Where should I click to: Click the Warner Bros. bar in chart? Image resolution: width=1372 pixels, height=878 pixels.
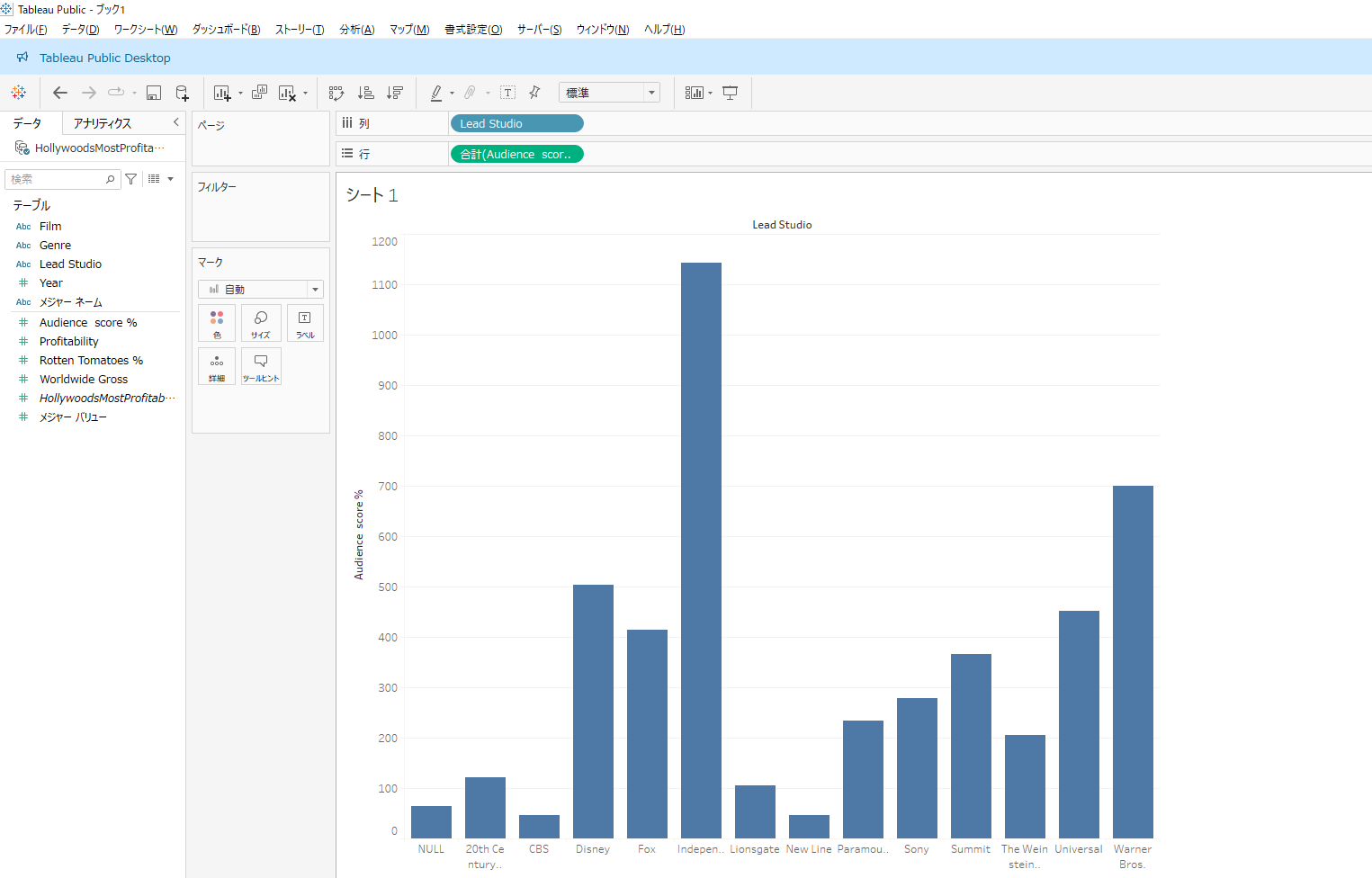pos(1133,662)
